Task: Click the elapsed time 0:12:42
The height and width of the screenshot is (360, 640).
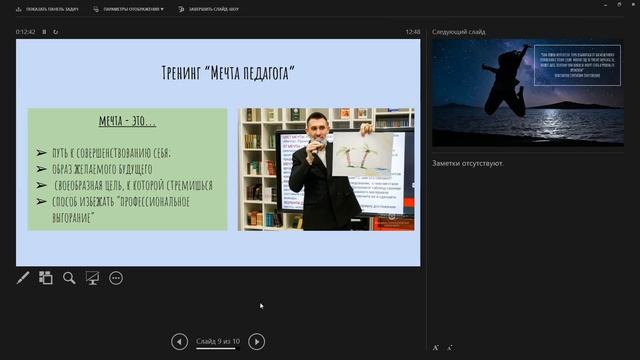Action: click(25, 32)
